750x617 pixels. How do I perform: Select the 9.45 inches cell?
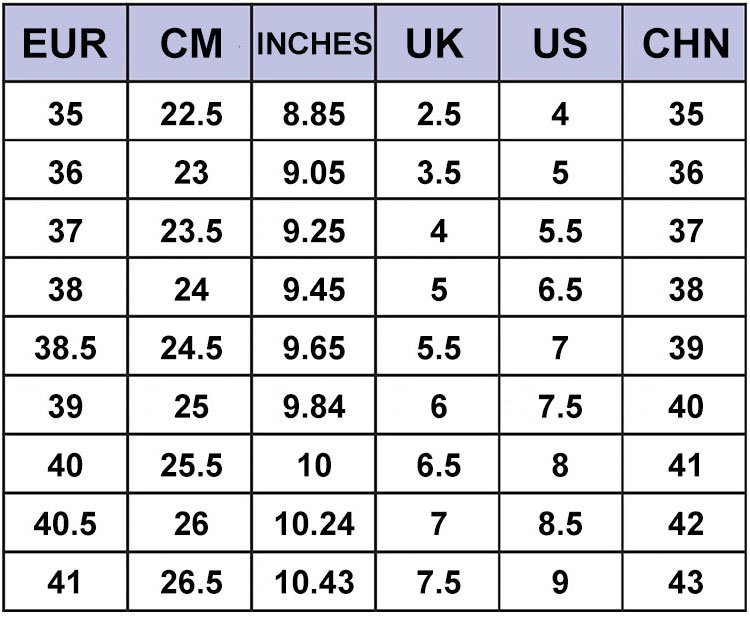tap(314, 290)
